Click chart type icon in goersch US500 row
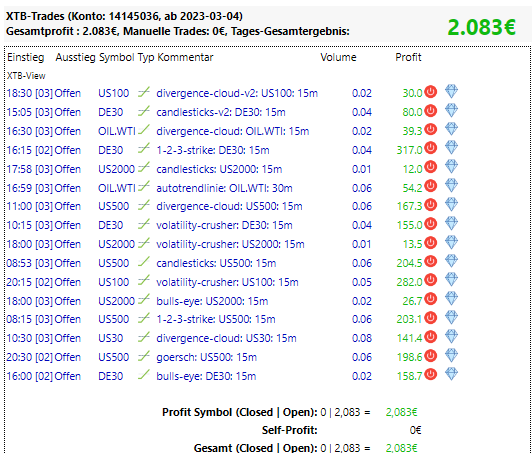 tap(144, 356)
